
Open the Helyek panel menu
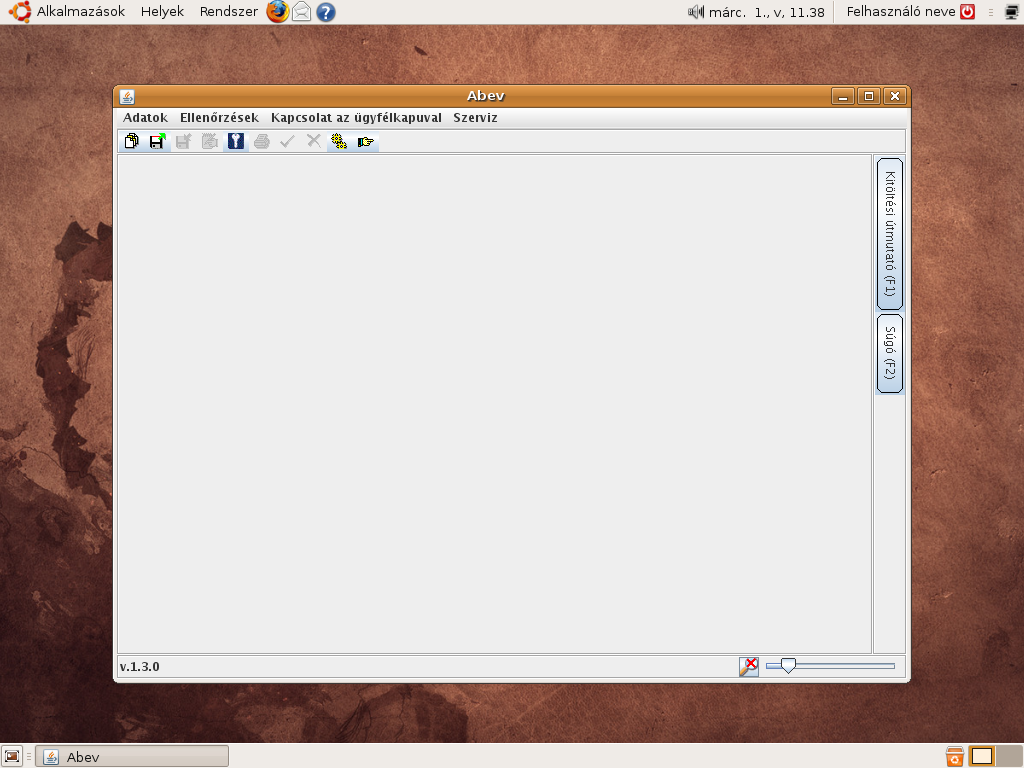pos(162,12)
